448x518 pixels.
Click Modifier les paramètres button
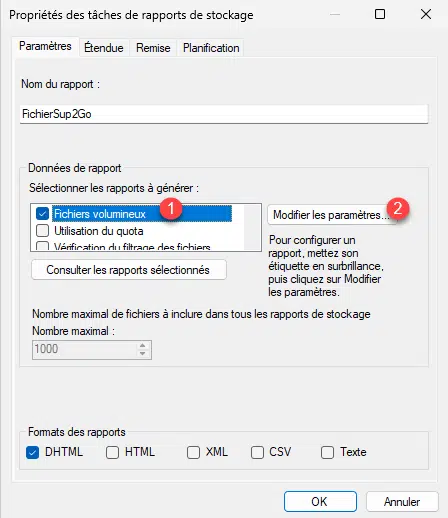click(x=332, y=215)
